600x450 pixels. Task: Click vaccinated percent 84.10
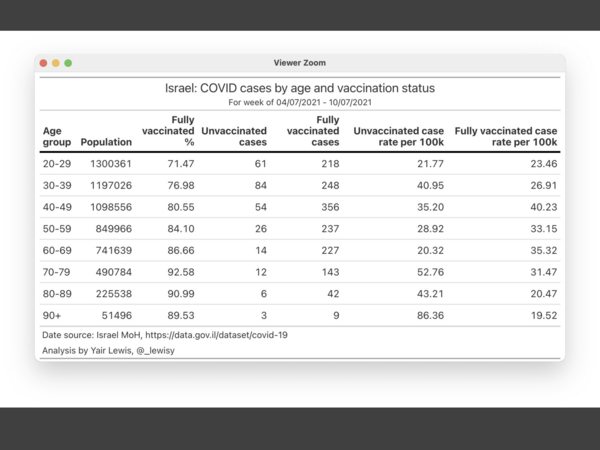[181, 229]
